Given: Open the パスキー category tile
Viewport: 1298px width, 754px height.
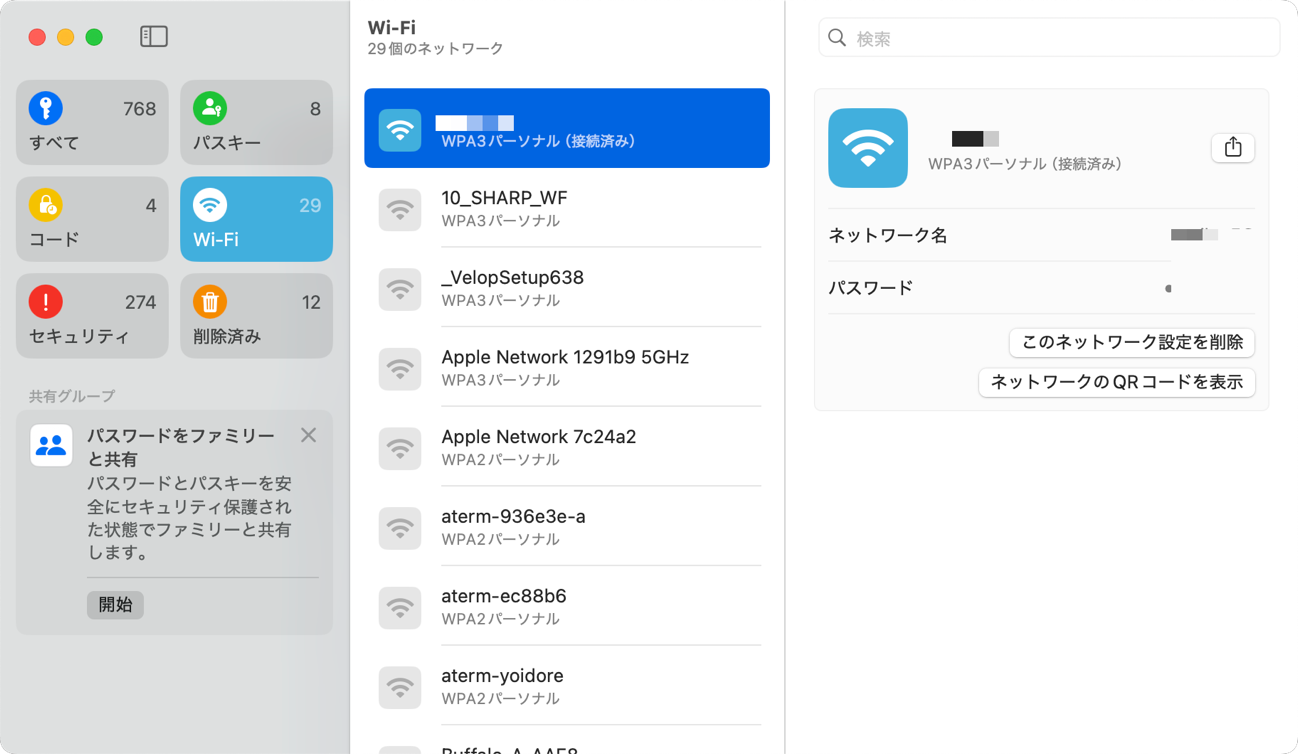Looking at the screenshot, I should pos(256,123).
